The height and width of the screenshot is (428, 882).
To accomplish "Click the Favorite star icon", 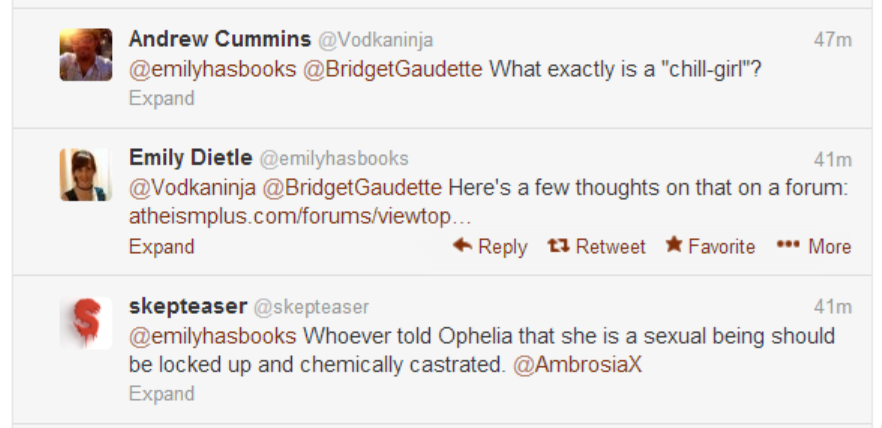I will click(674, 245).
